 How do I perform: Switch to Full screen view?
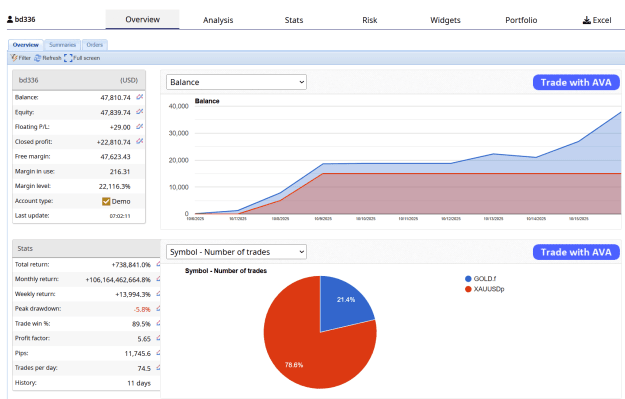82,58
